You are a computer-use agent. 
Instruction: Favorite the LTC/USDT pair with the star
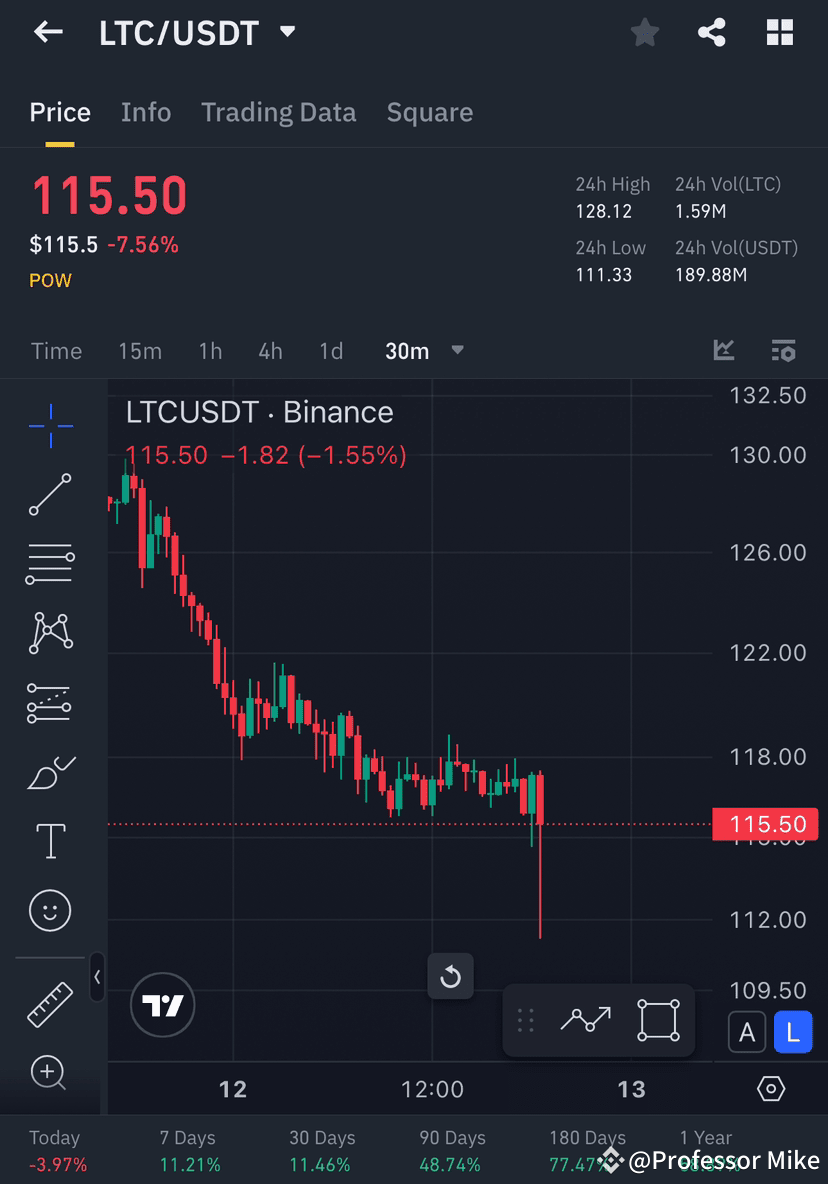(644, 32)
